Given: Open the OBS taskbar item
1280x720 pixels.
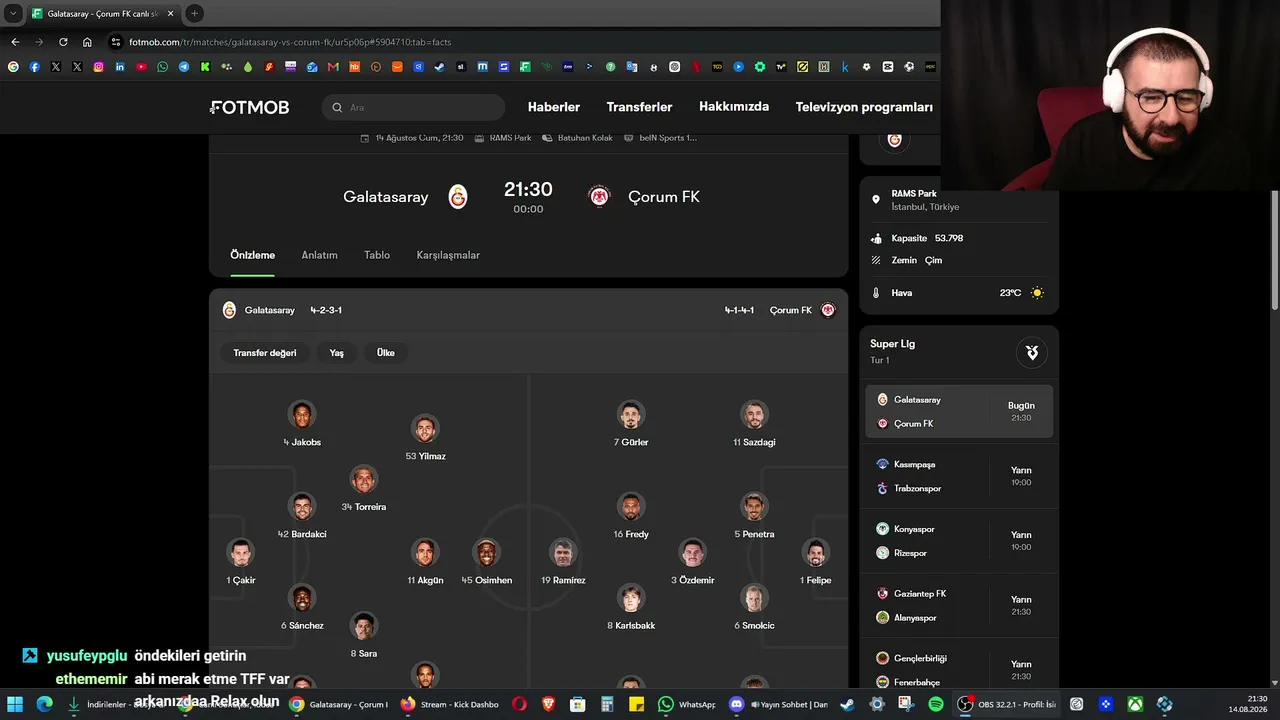Looking at the screenshot, I should click(x=1005, y=704).
